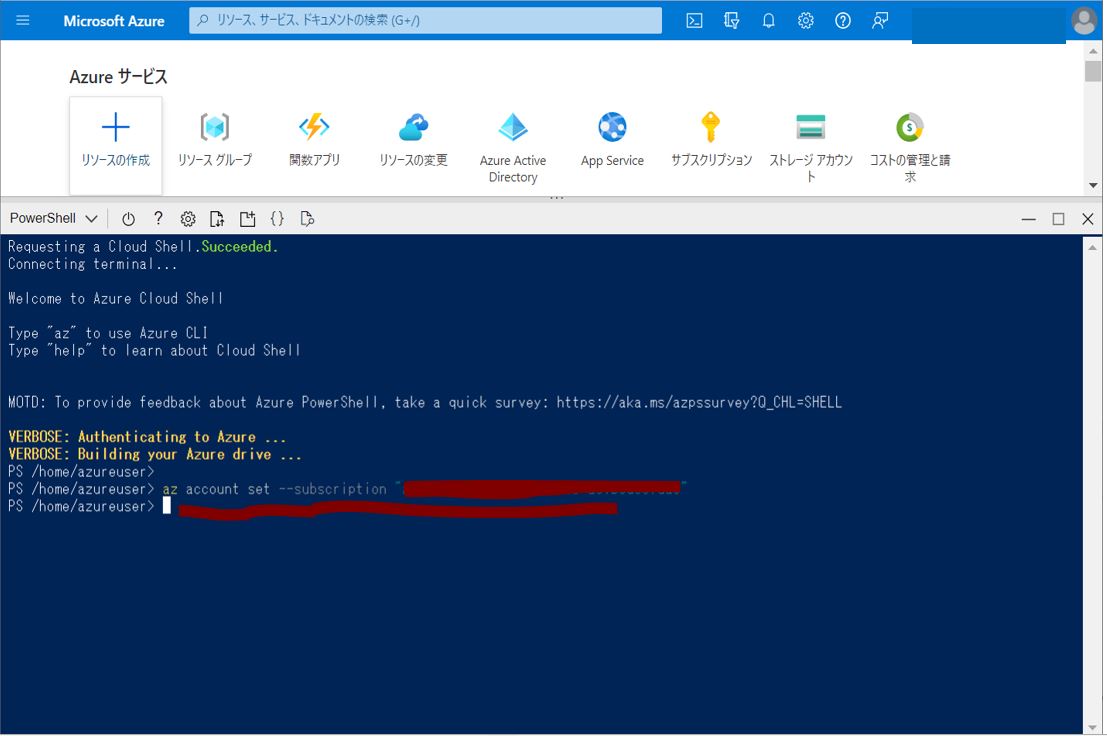Open the Azure portal hamburger menu
The height and width of the screenshot is (736, 1107).
click(23, 20)
